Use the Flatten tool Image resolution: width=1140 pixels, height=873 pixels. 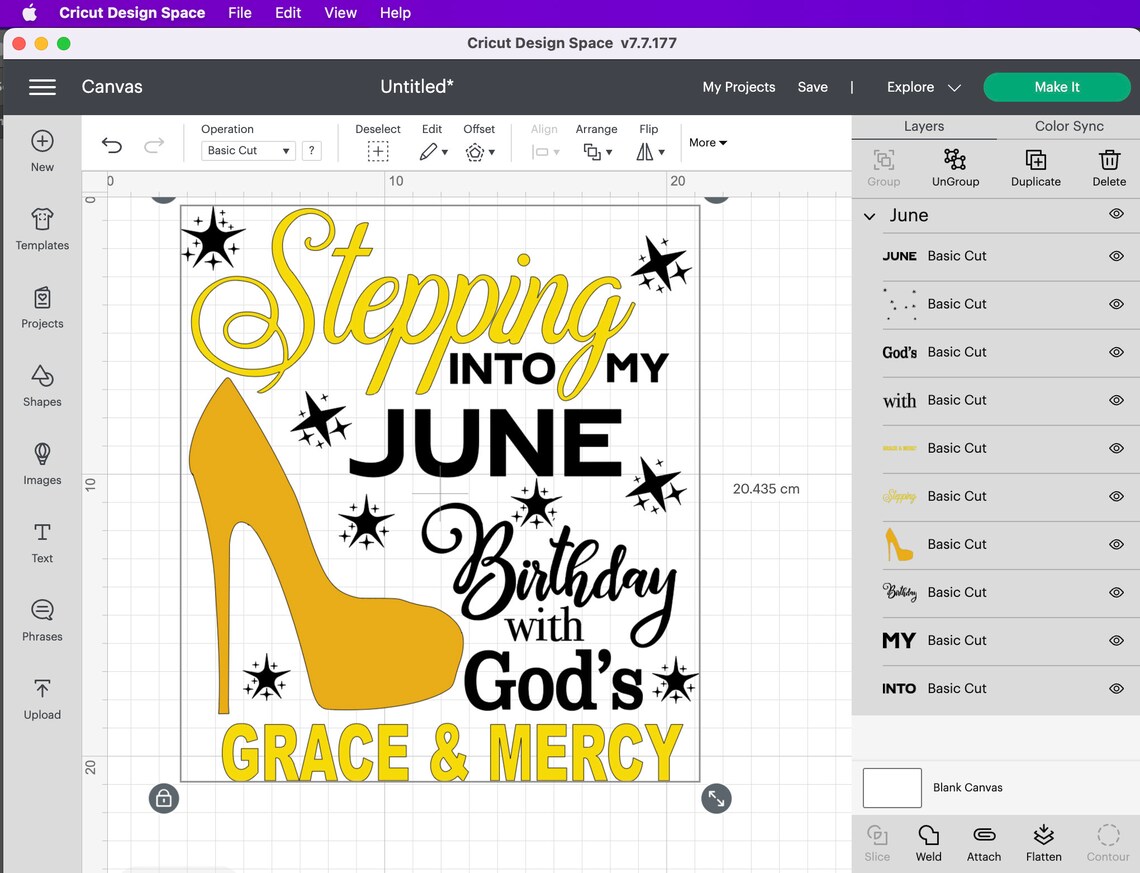pos(1043,842)
